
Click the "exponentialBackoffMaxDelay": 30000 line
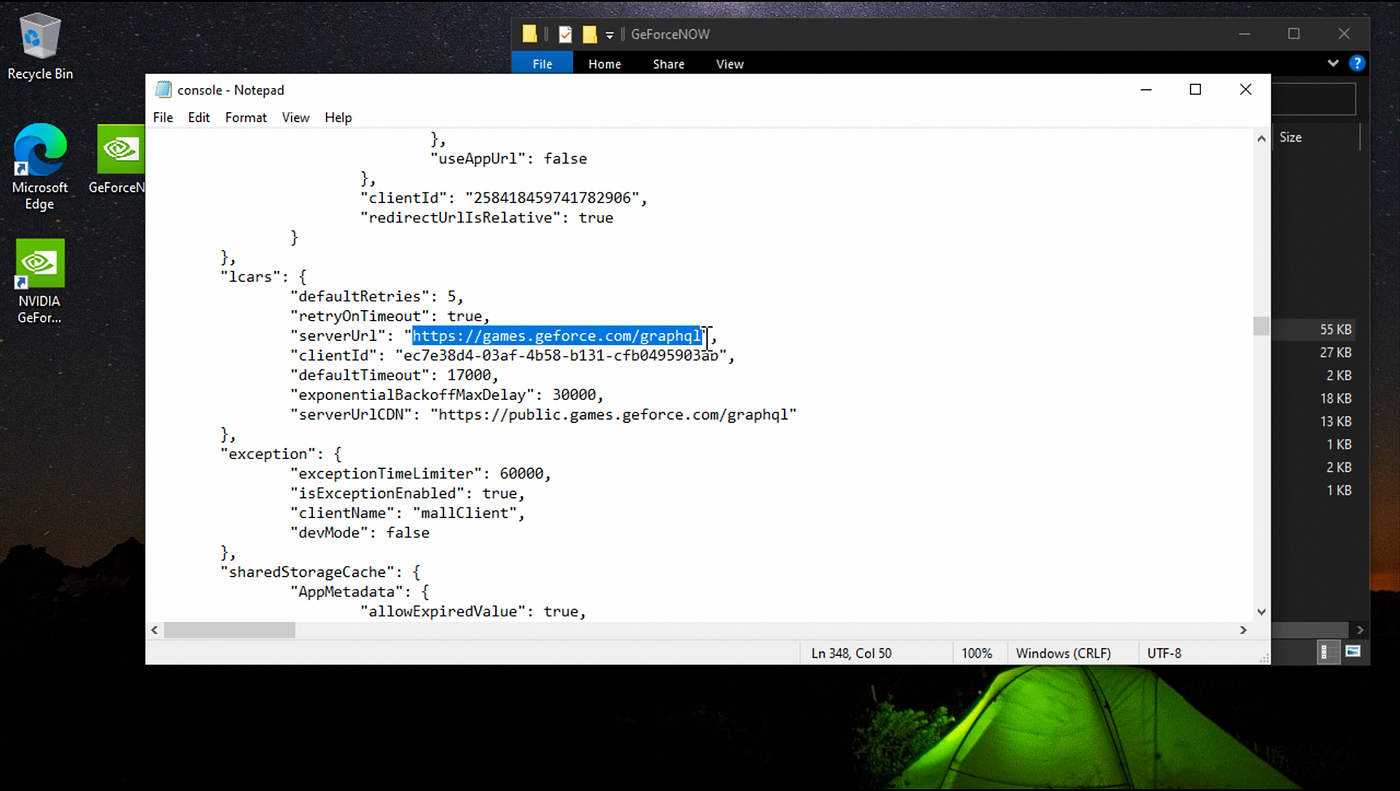447,394
